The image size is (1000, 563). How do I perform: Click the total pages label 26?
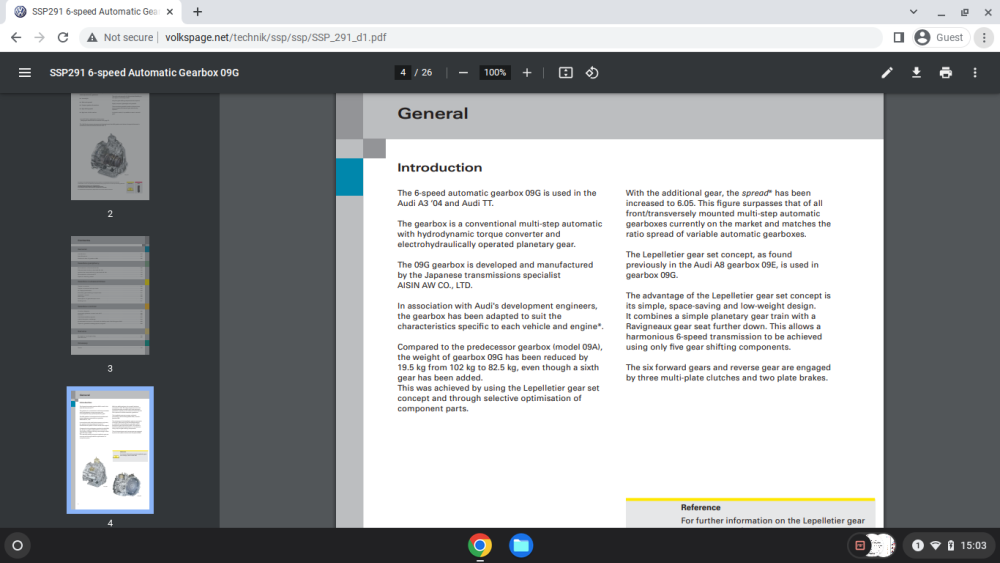point(427,73)
